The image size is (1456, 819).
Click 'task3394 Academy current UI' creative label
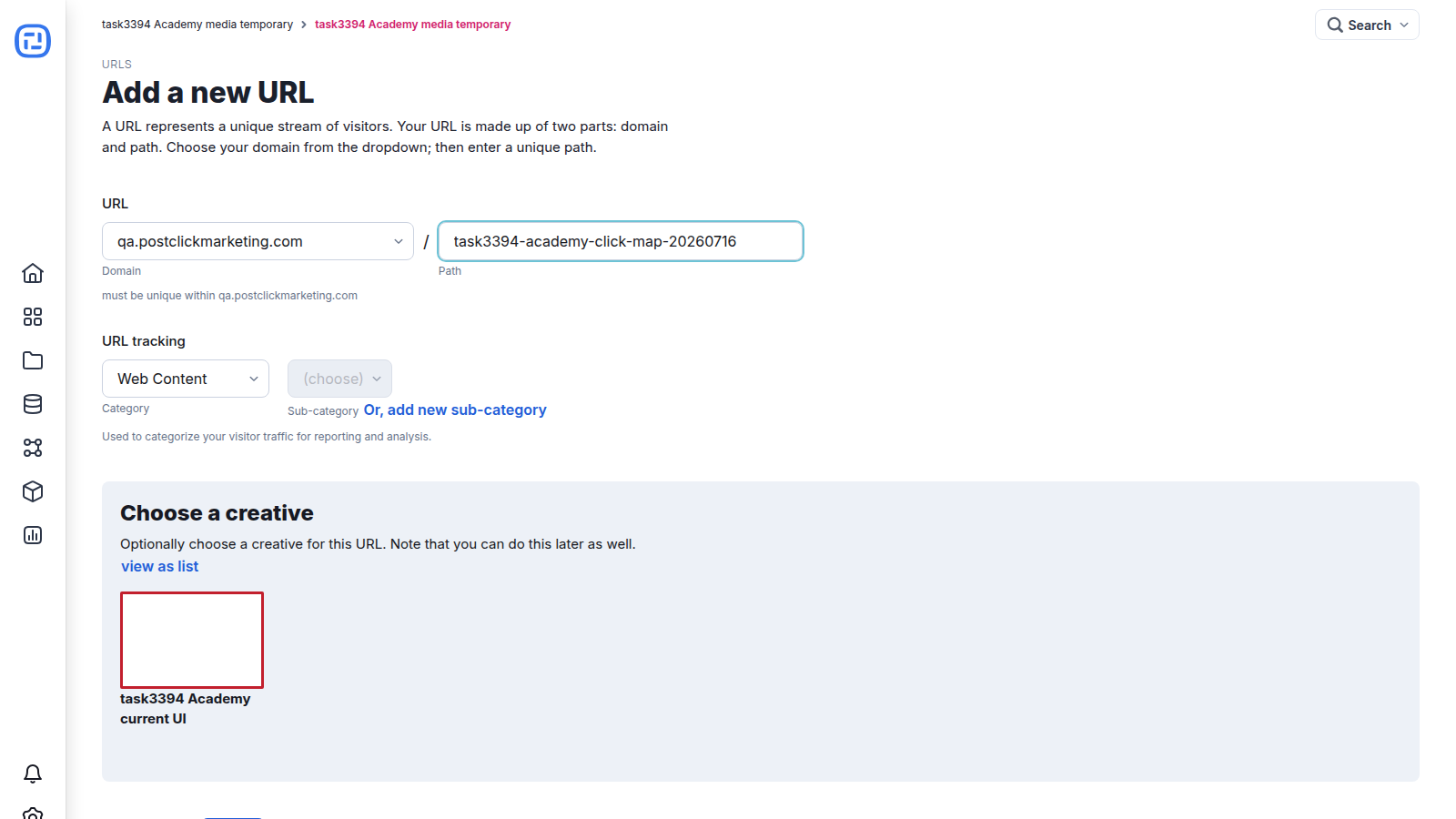coord(186,709)
